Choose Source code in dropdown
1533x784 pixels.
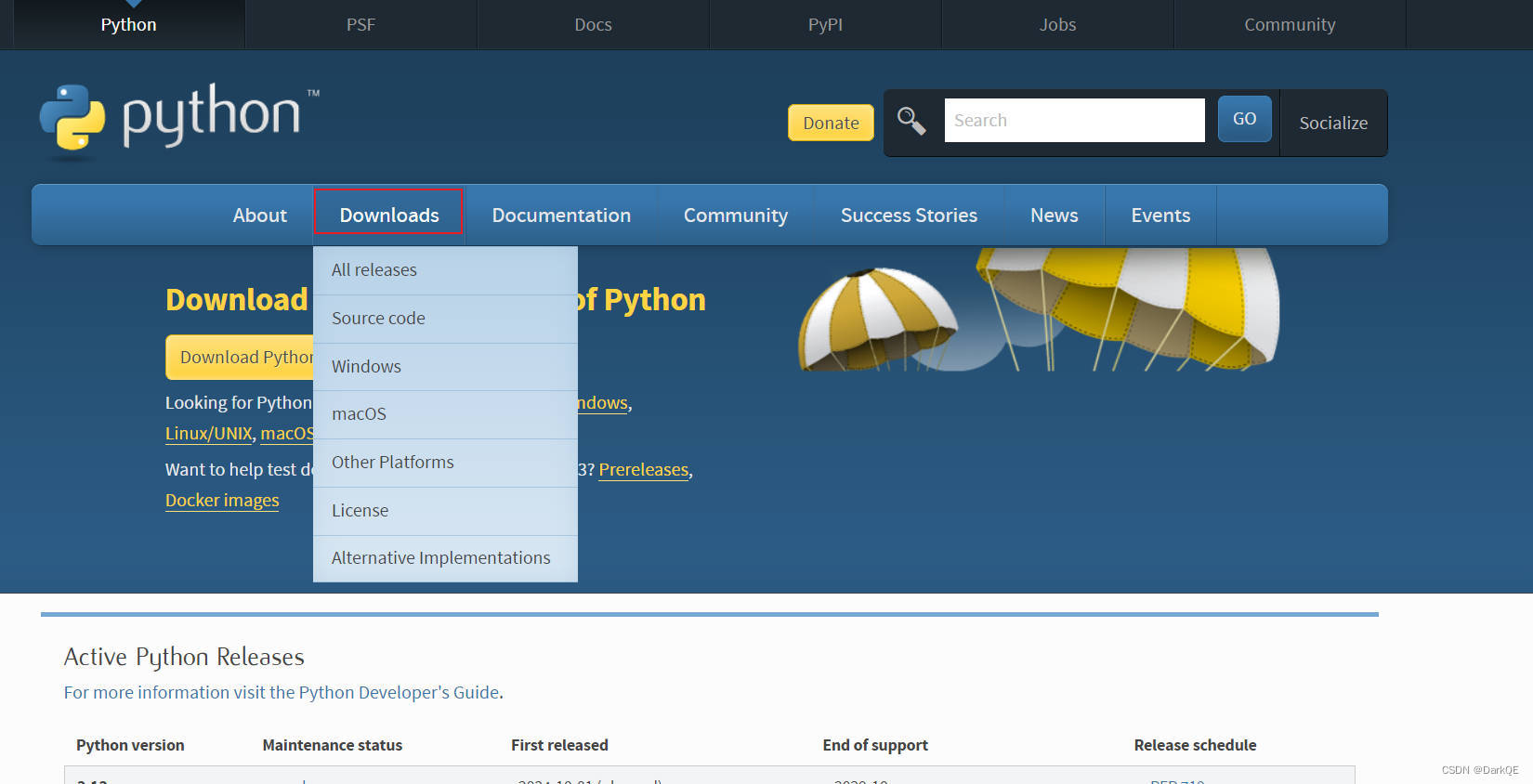point(445,319)
